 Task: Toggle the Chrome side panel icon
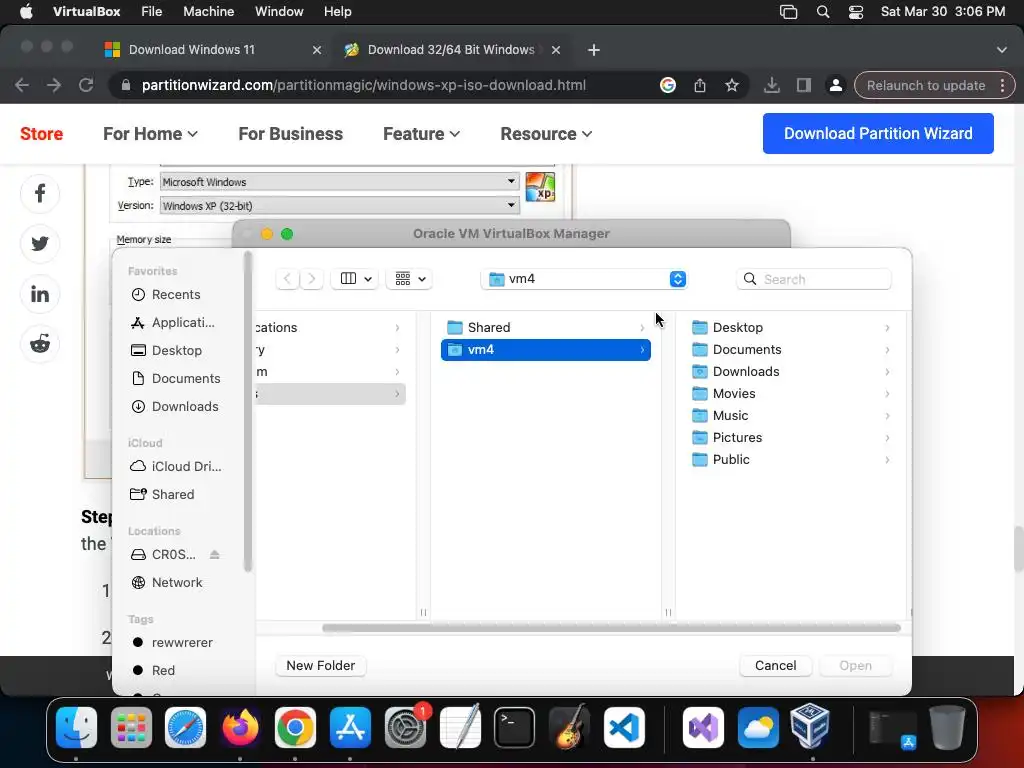804,86
